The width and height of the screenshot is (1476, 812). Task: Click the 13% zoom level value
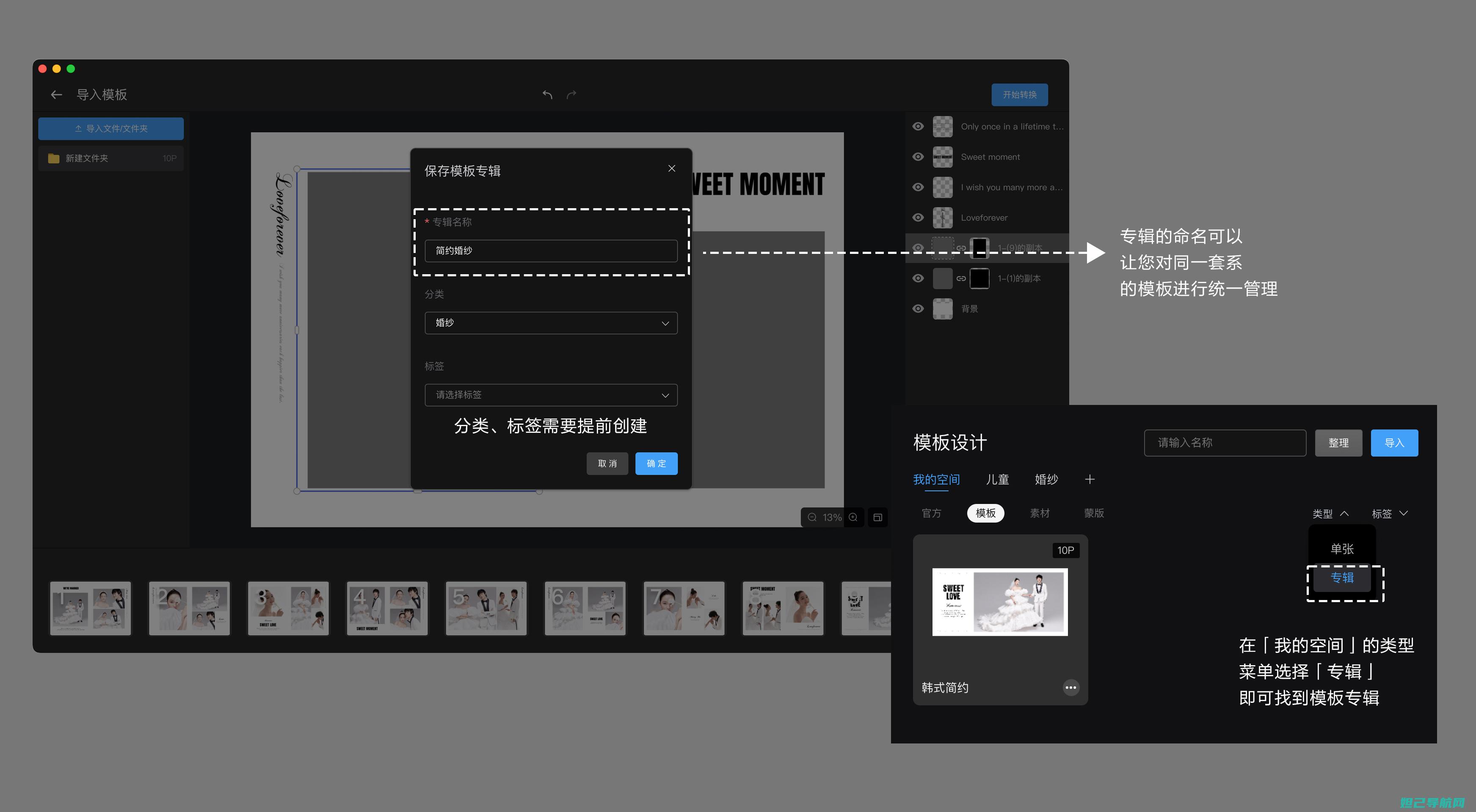[x=832, y=517]
